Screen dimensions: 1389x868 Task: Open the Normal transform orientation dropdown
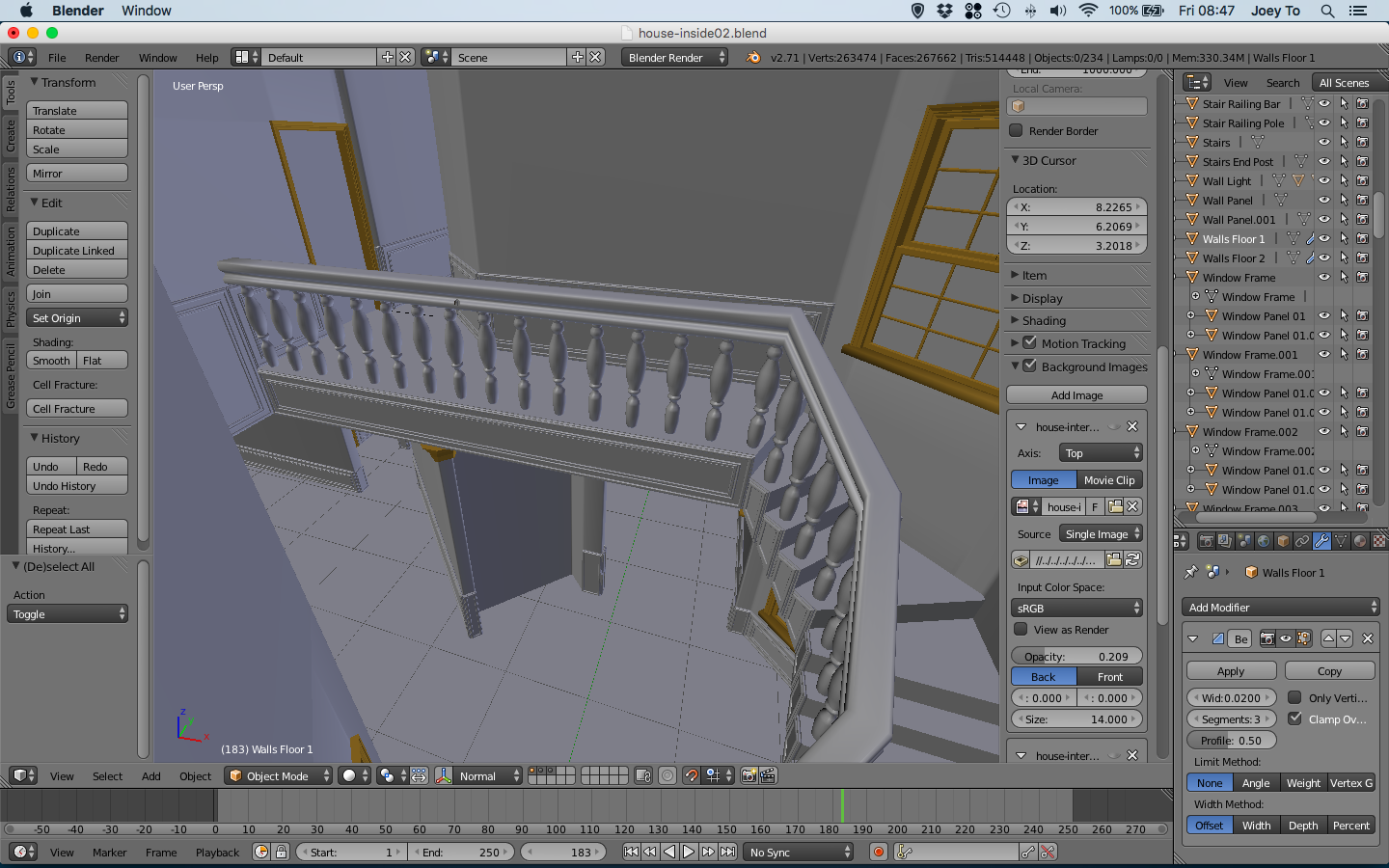coord(489,775)
